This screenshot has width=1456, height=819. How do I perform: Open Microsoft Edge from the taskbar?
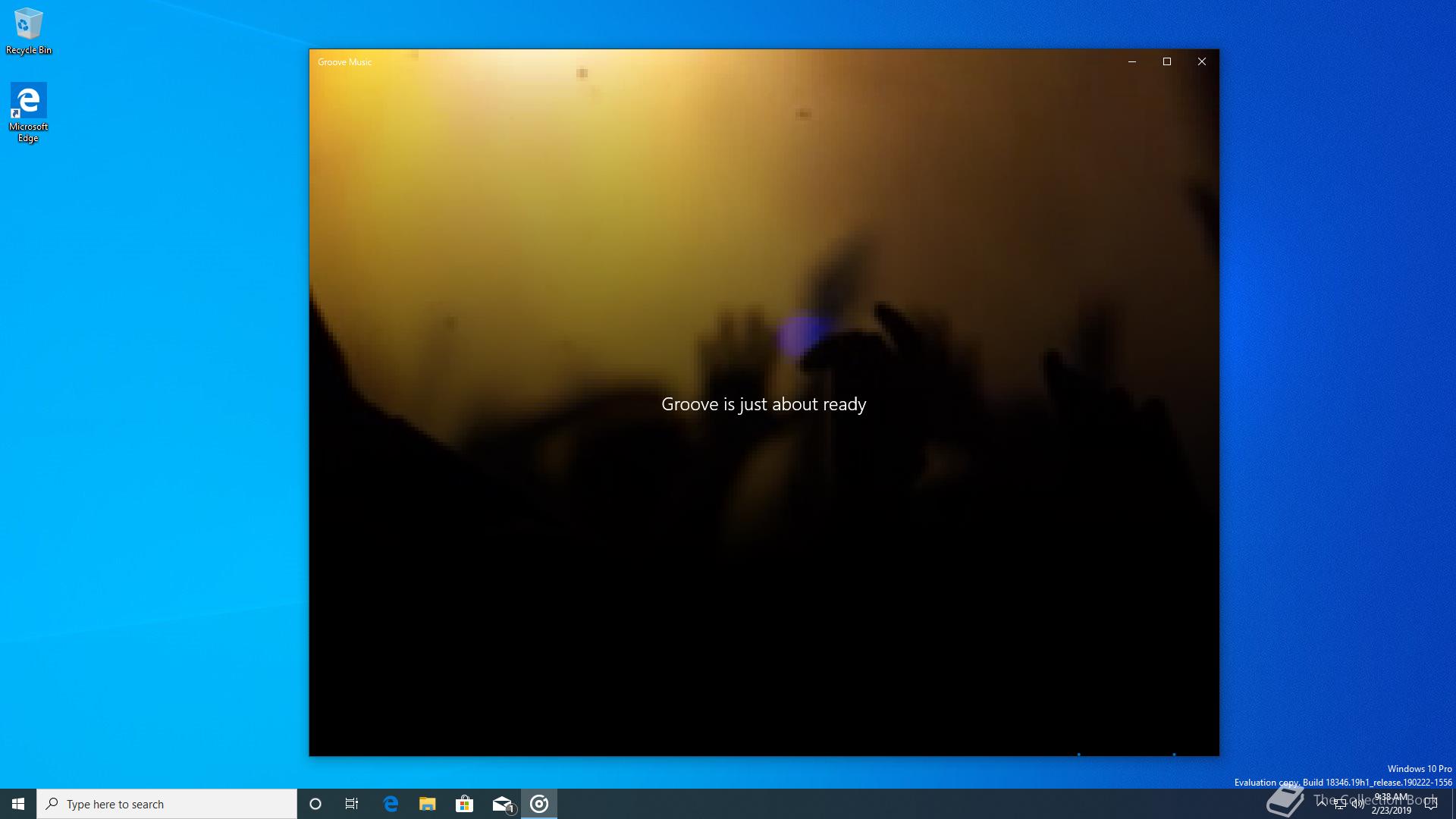click(391, 804)
